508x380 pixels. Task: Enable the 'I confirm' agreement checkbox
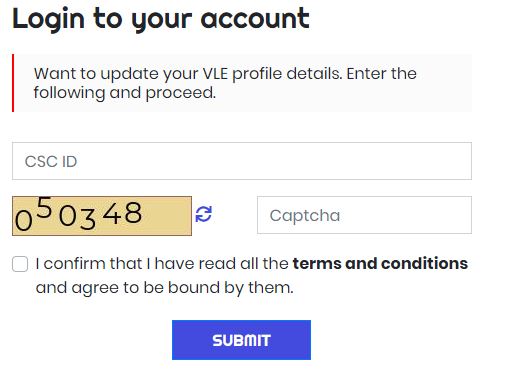(20, 264)
